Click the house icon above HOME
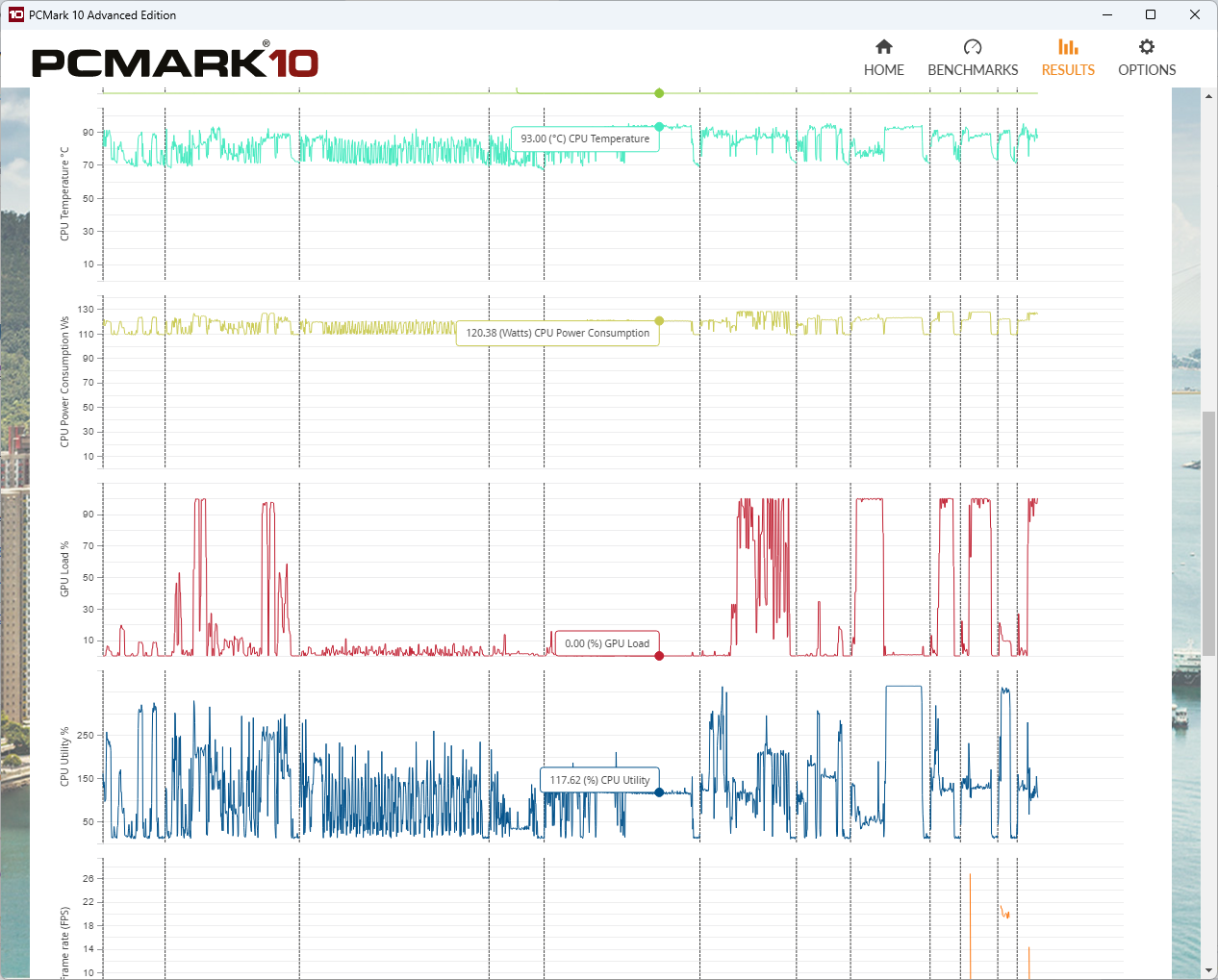 883,47
